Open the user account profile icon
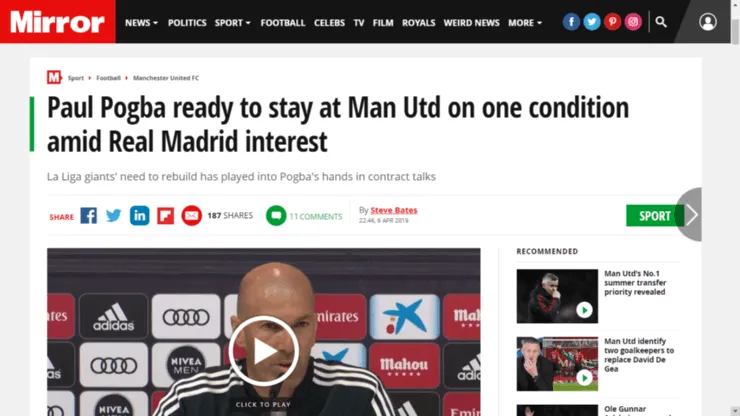Image resolution: width=740 pixels, height=416 pixels. tap(708, 22)
